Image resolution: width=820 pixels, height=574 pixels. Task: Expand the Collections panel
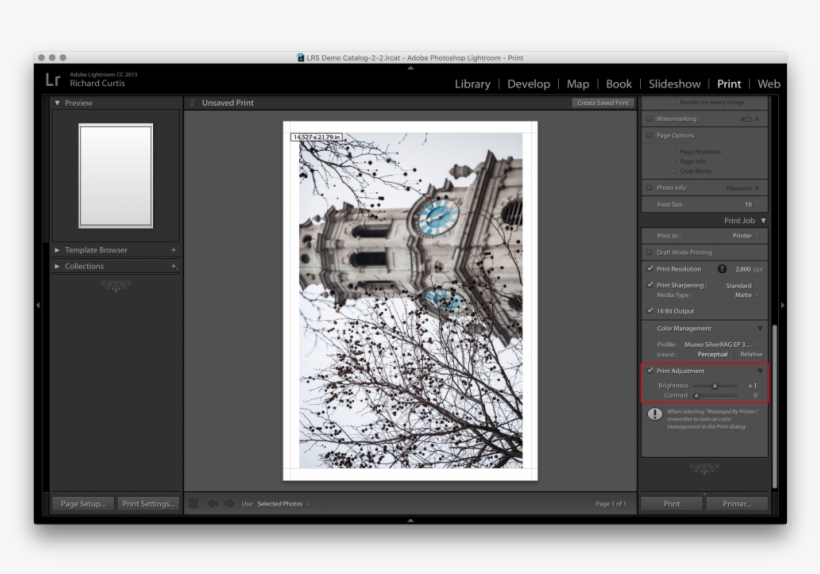(57, 266)
